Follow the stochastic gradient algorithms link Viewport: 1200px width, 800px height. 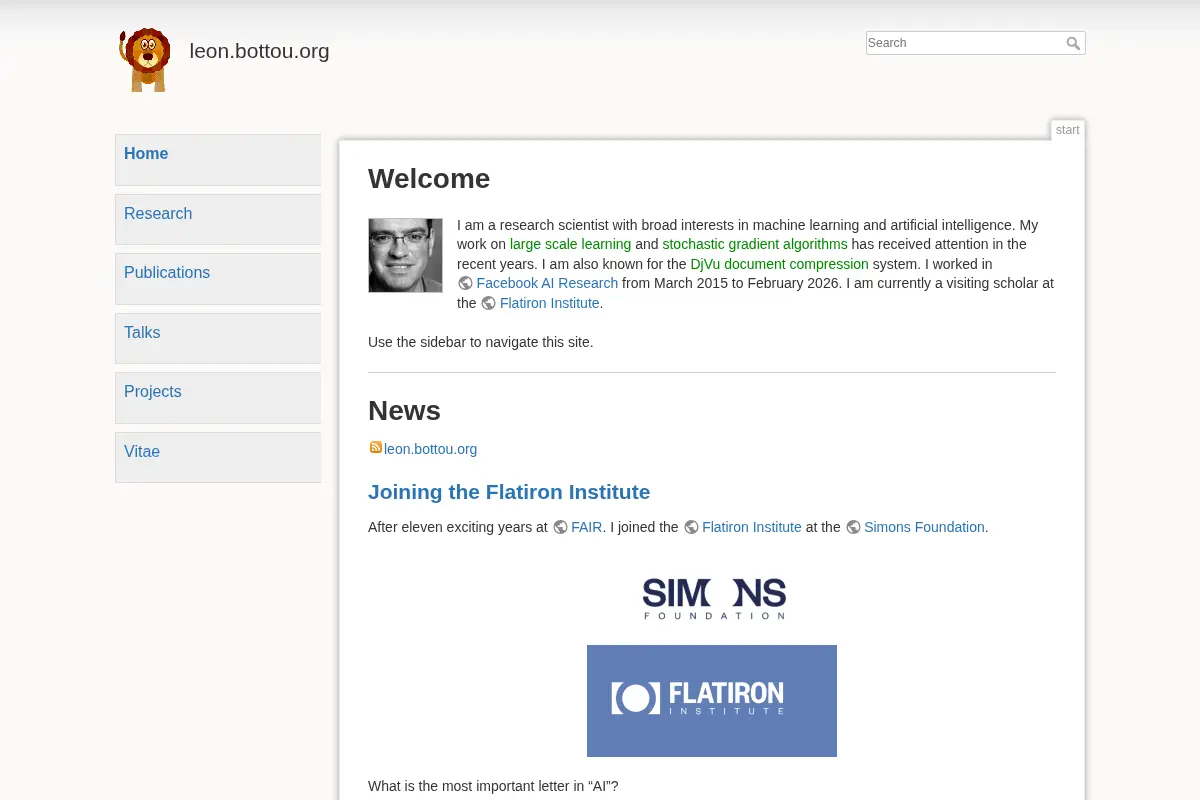[x=755, y=244]
